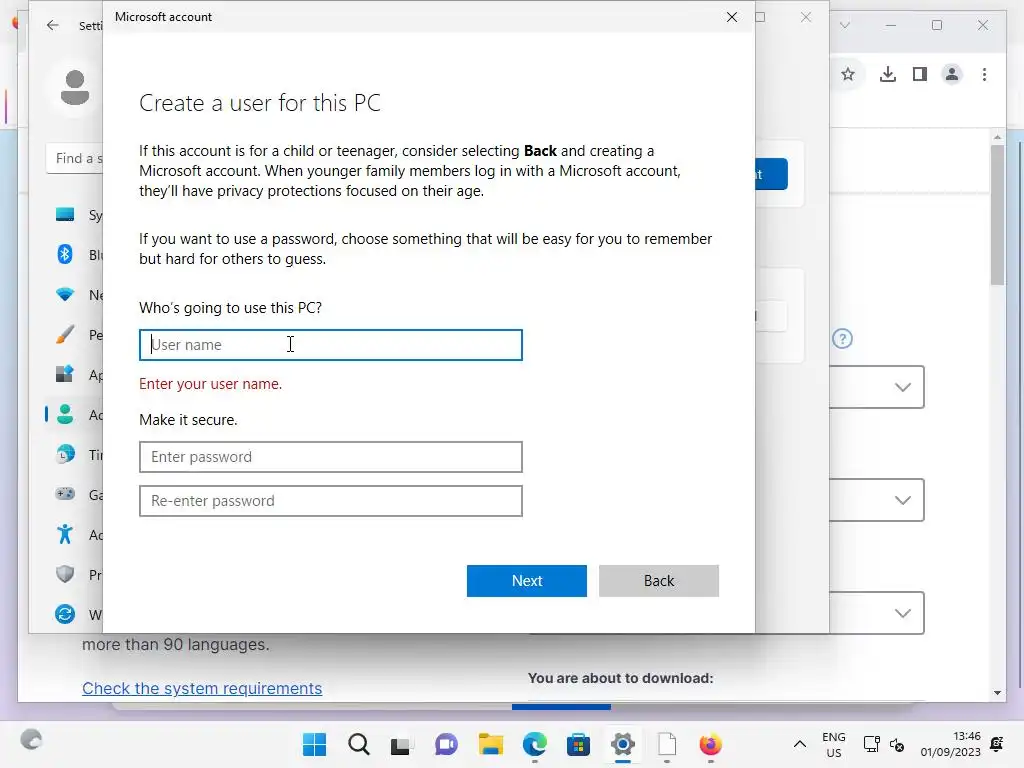The image size is (1024, 768).
Task: Open the taskbar clock and date
Action: (950, 744)
